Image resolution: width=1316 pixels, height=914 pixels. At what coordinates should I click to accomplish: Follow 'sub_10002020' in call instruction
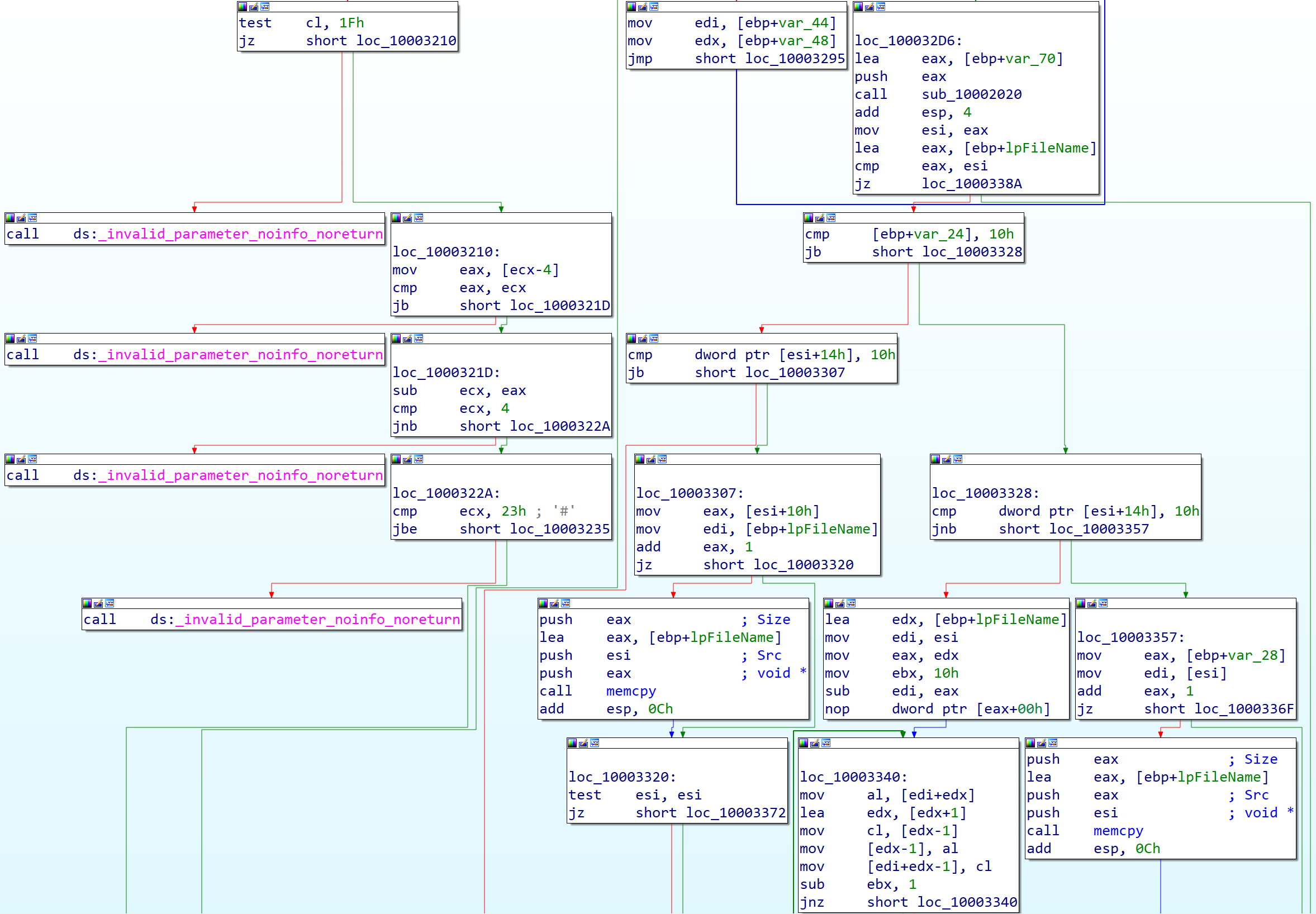pyautogui.click(x=972, y=94)
